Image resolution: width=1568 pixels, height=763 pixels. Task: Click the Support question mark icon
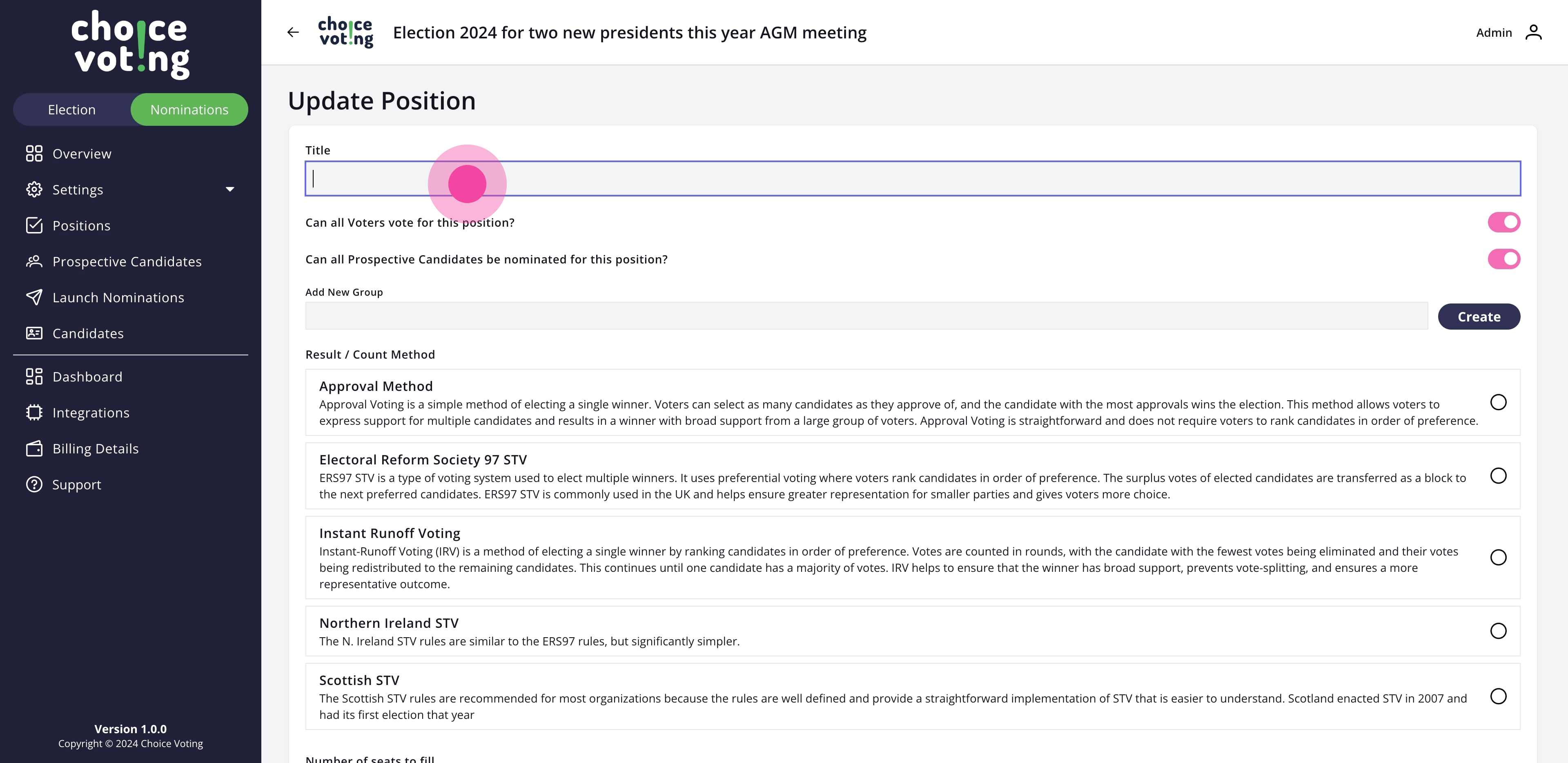[x=34, y=484]
